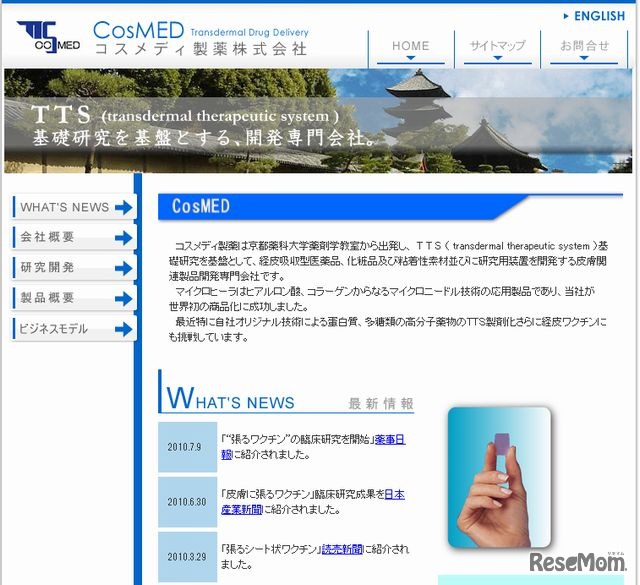
Task: Select the 2010.3.29 news date
Action: pos(187,557)
